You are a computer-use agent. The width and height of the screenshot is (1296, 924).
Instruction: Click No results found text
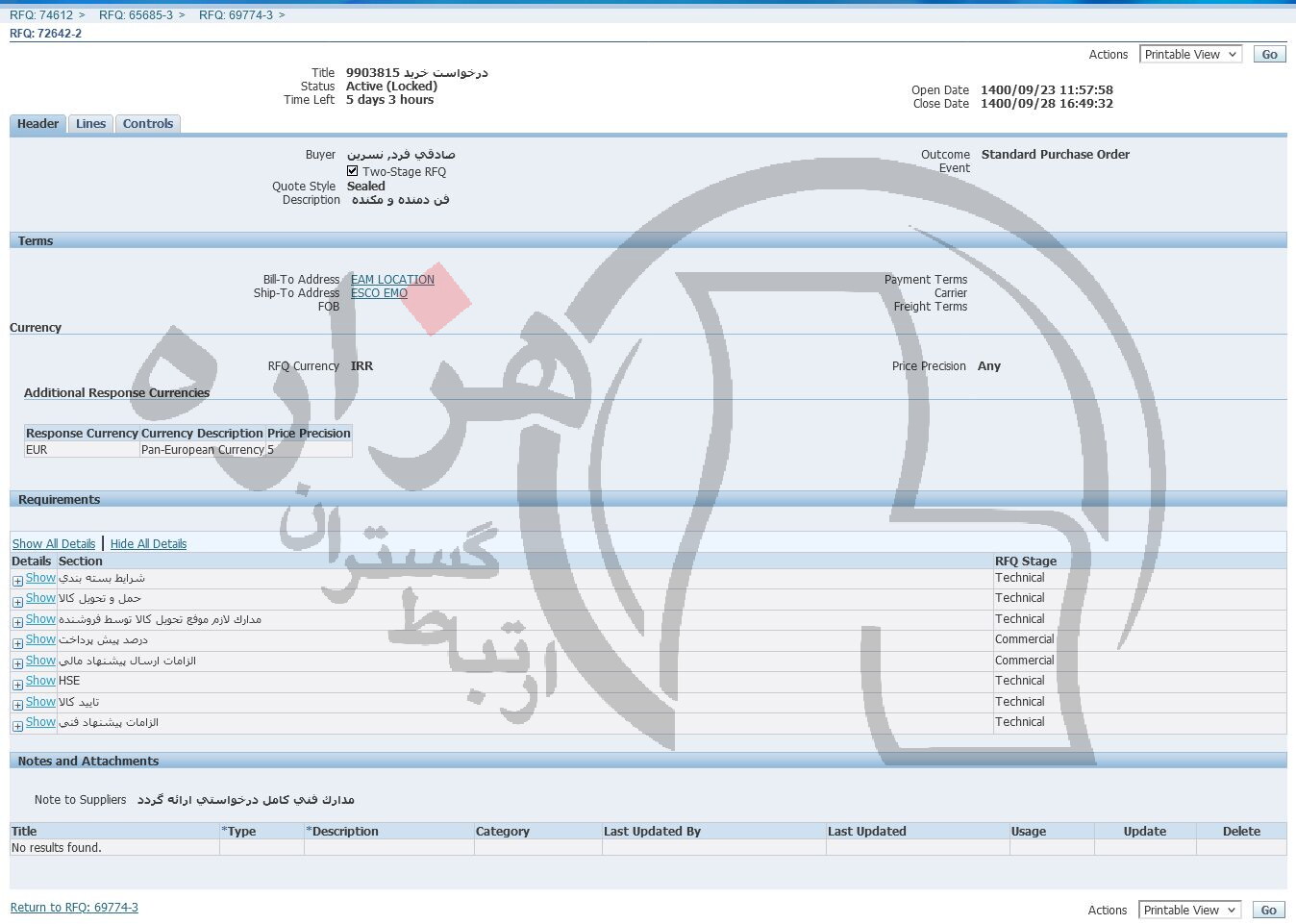tap(57, 848)
